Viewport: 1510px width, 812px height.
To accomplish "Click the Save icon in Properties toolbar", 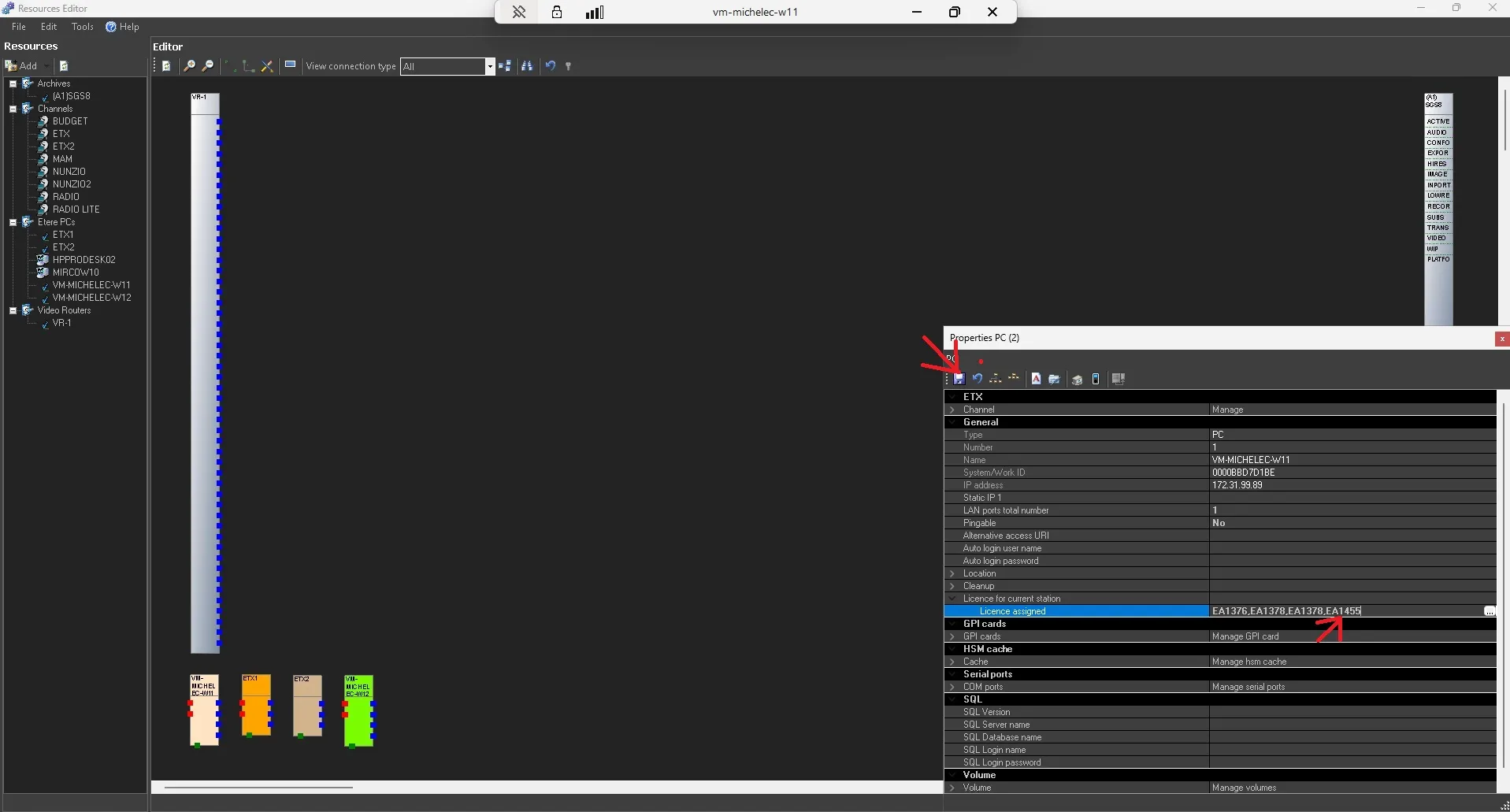I will point(959,379).
